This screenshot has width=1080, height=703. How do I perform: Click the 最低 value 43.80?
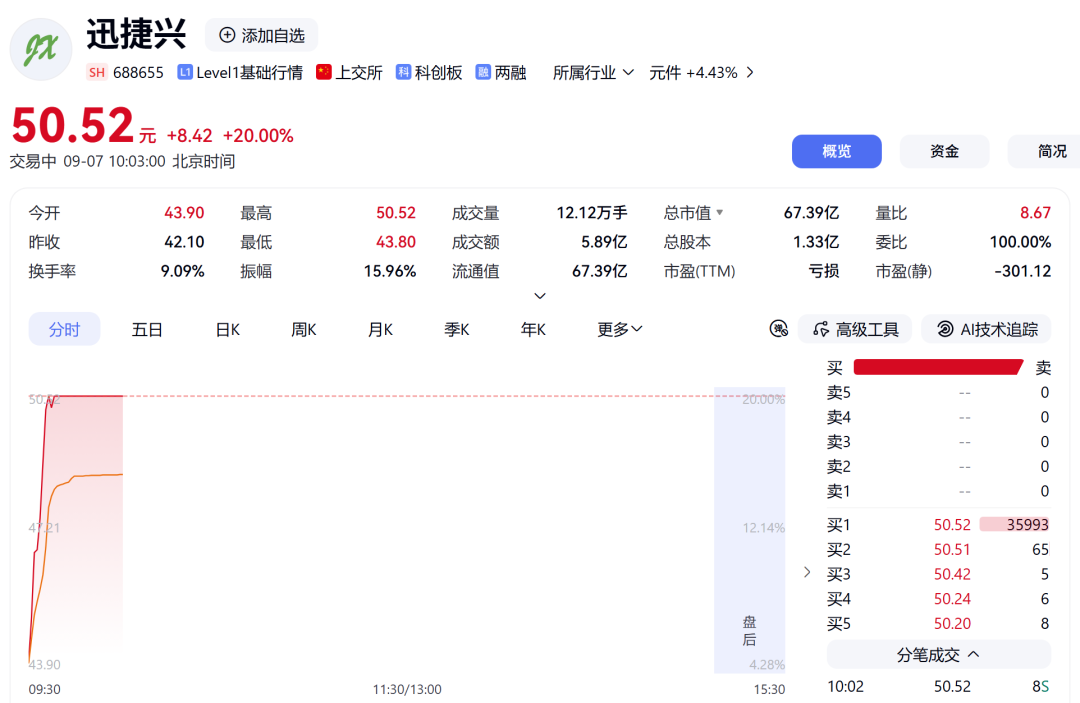(x=396, y=242)
